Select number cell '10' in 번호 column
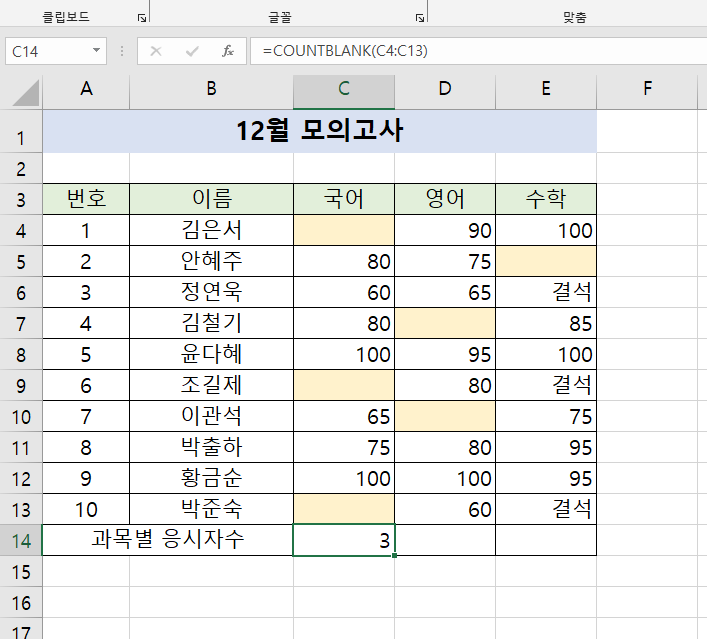Viewport: 707px width, 639px height. pos(86,509)
